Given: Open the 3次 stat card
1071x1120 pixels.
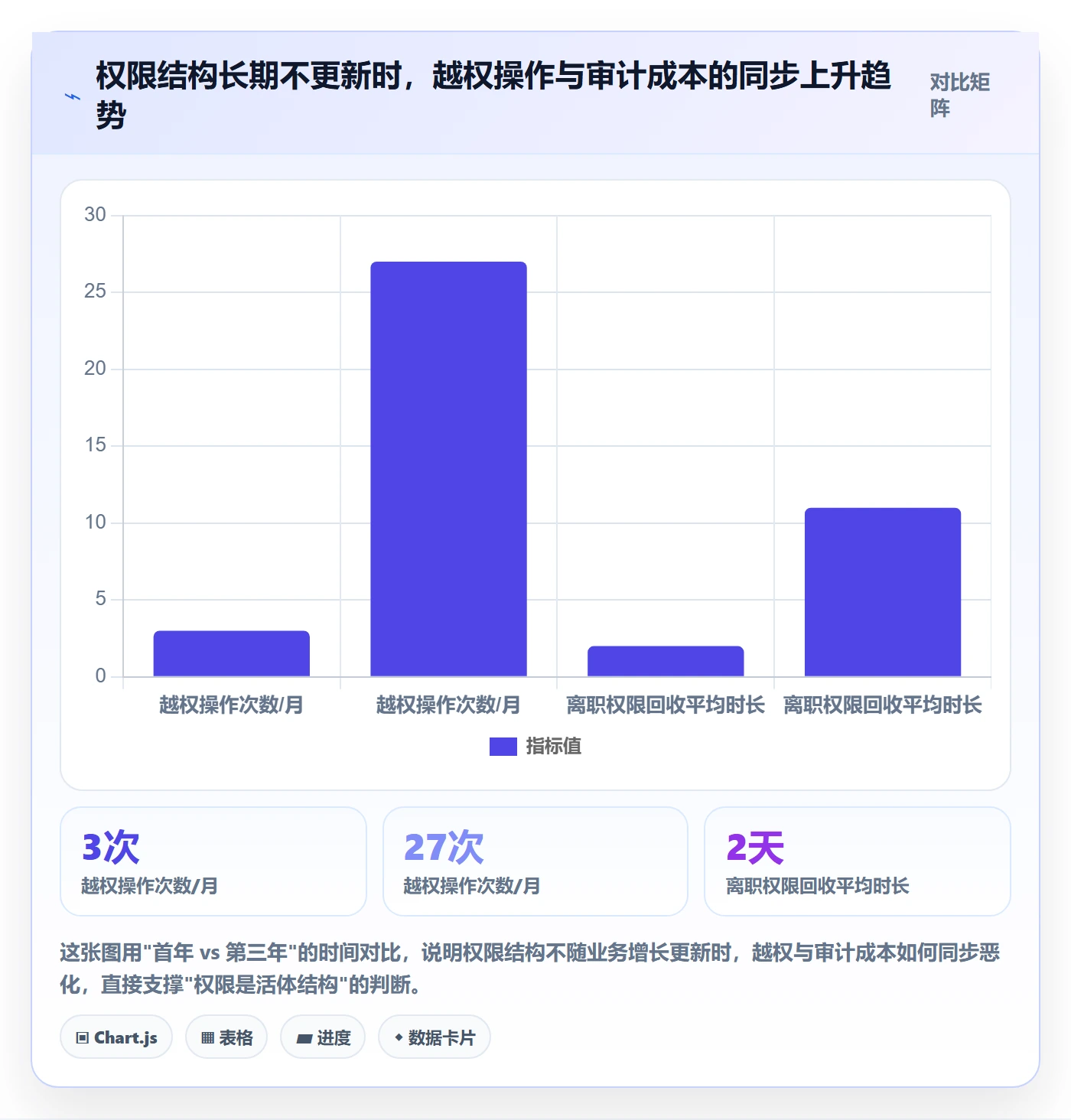Looking at the screenshot, I should pos(213,861).
